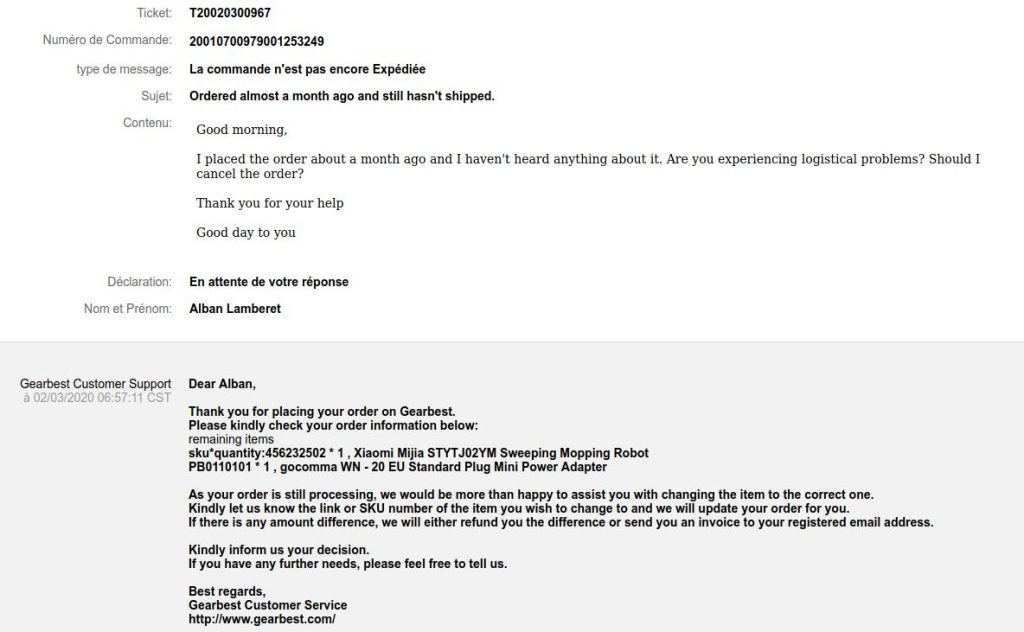Click the 'Gearbest Customer Support' sender name
Viewport: 1024px width, 632px height.
point(95,384)
